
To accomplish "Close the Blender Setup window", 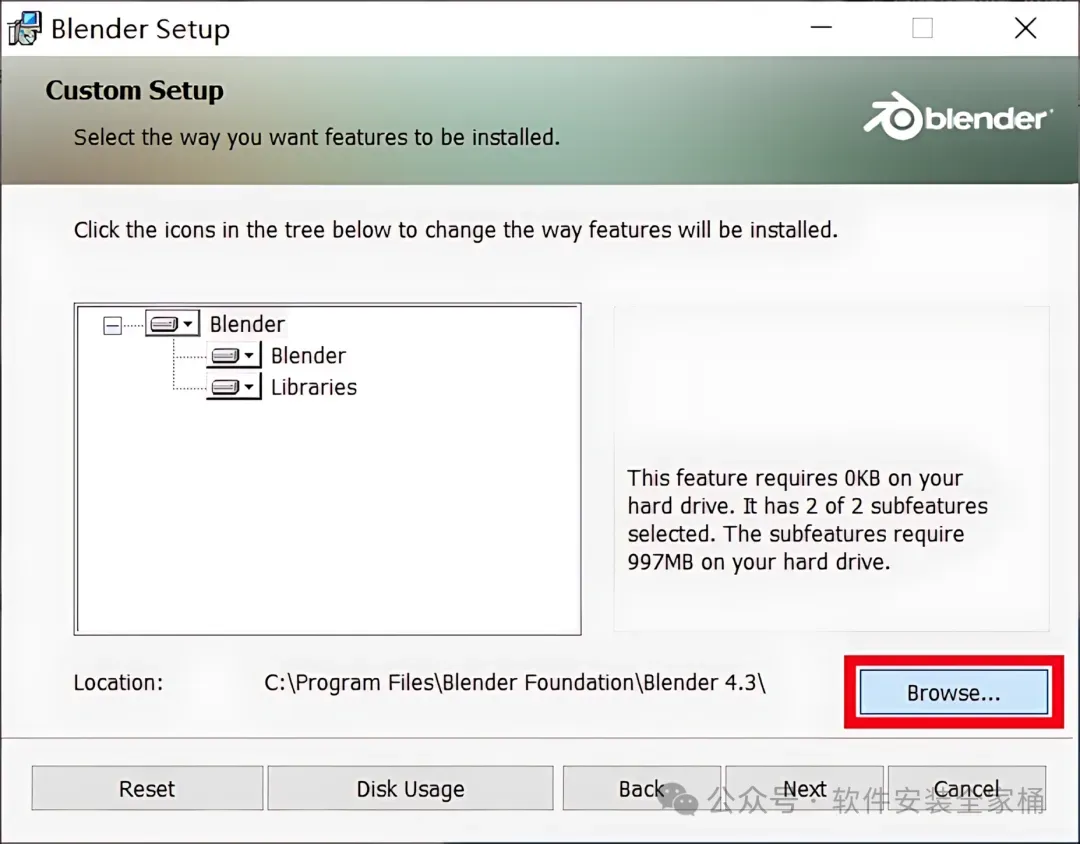I will coord(1025,28).
